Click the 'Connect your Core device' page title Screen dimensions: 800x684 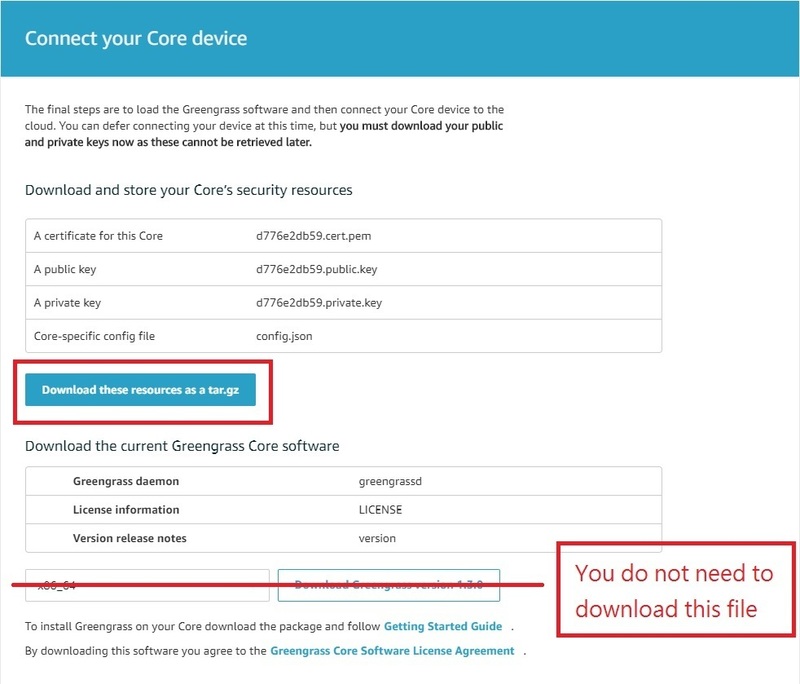pos(136,39)
